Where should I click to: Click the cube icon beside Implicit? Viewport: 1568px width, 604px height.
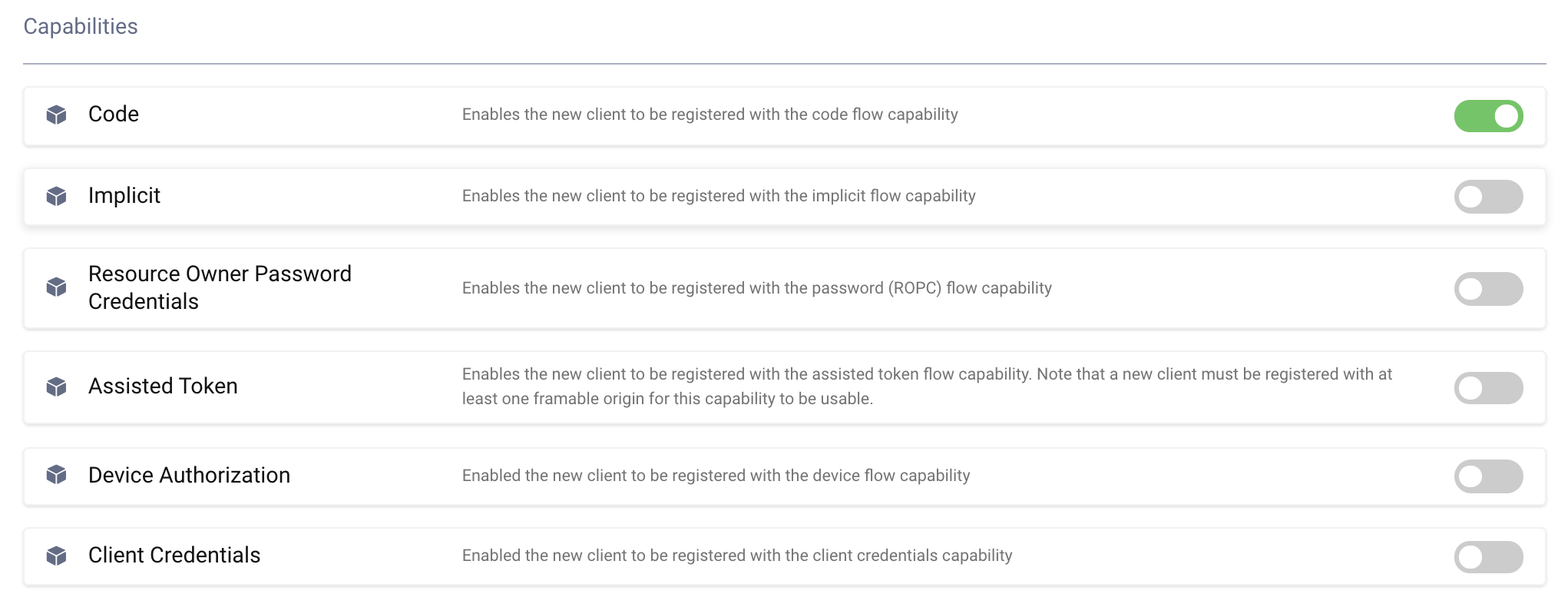click(56, 196)
